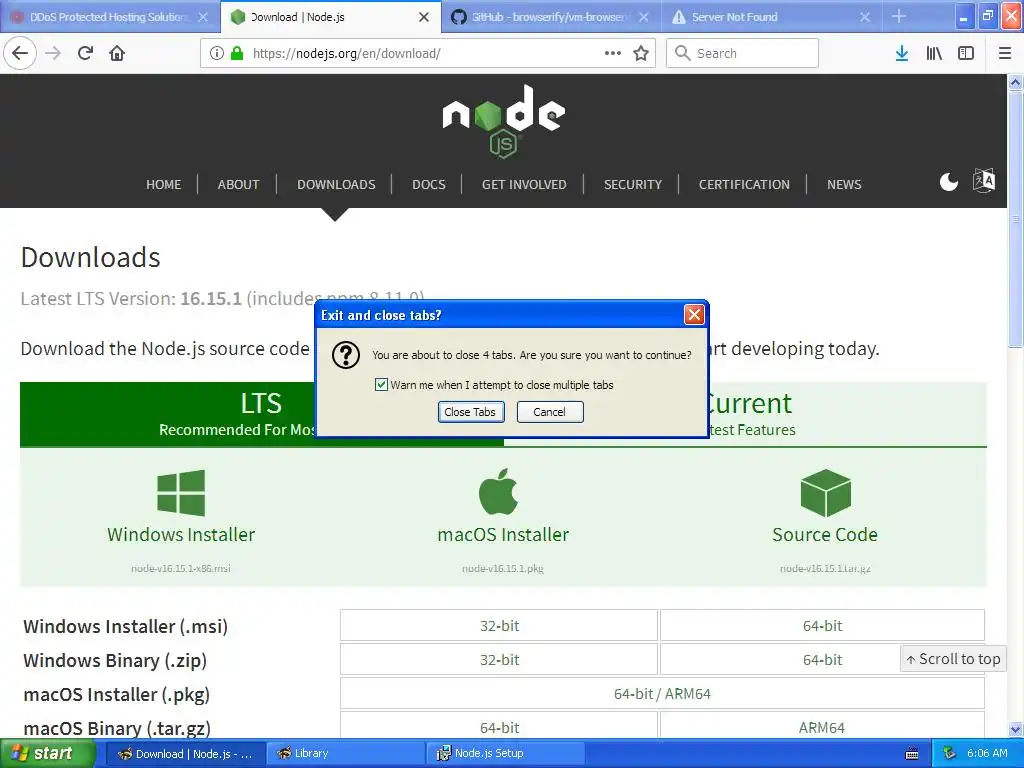Click Download Node.js taskbar button

coord(185,753)
